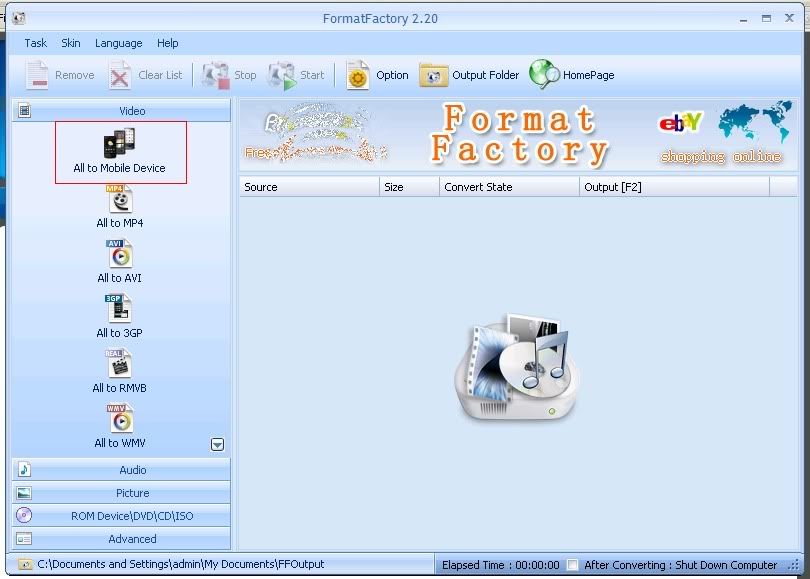Click the Stop button label

click(245, 75)
